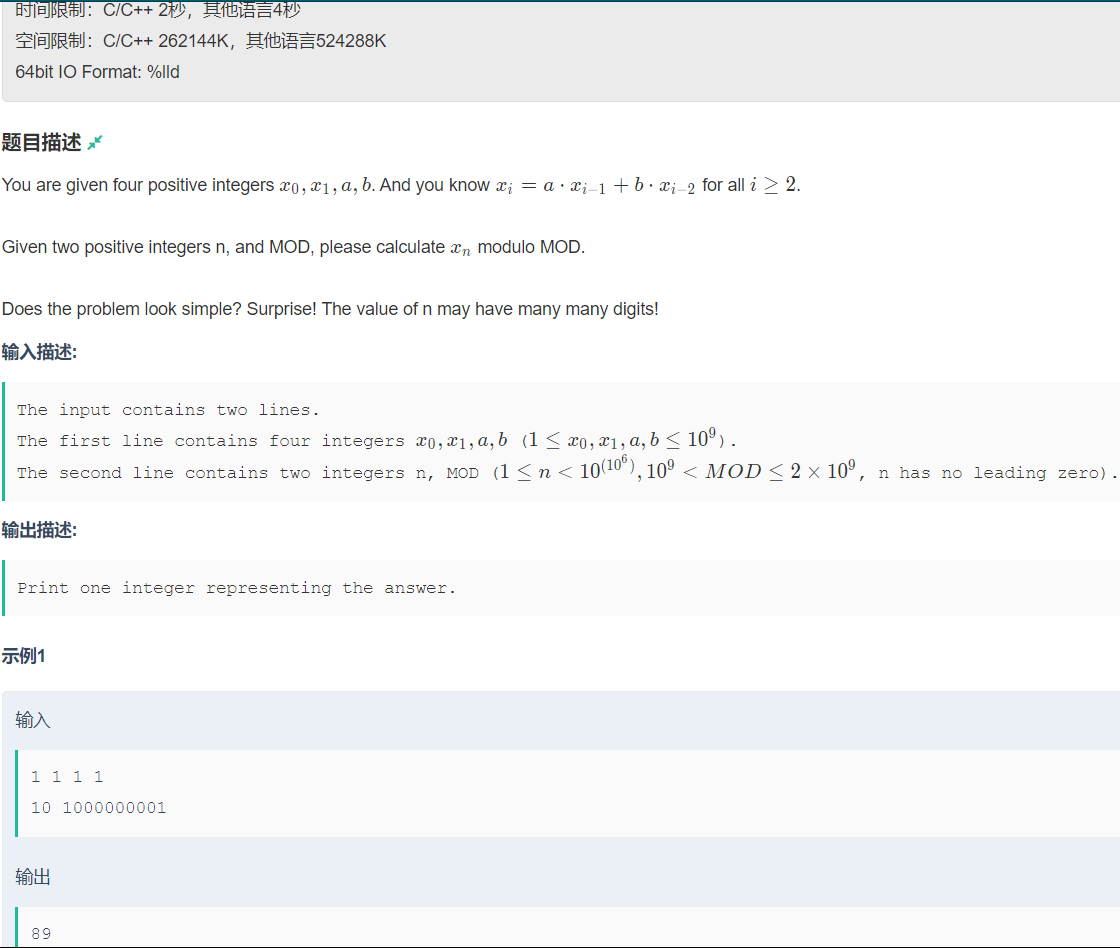Click the 'Given two positive integers n' sentence
Screen dimensions: 1120x948
(294, 247)
